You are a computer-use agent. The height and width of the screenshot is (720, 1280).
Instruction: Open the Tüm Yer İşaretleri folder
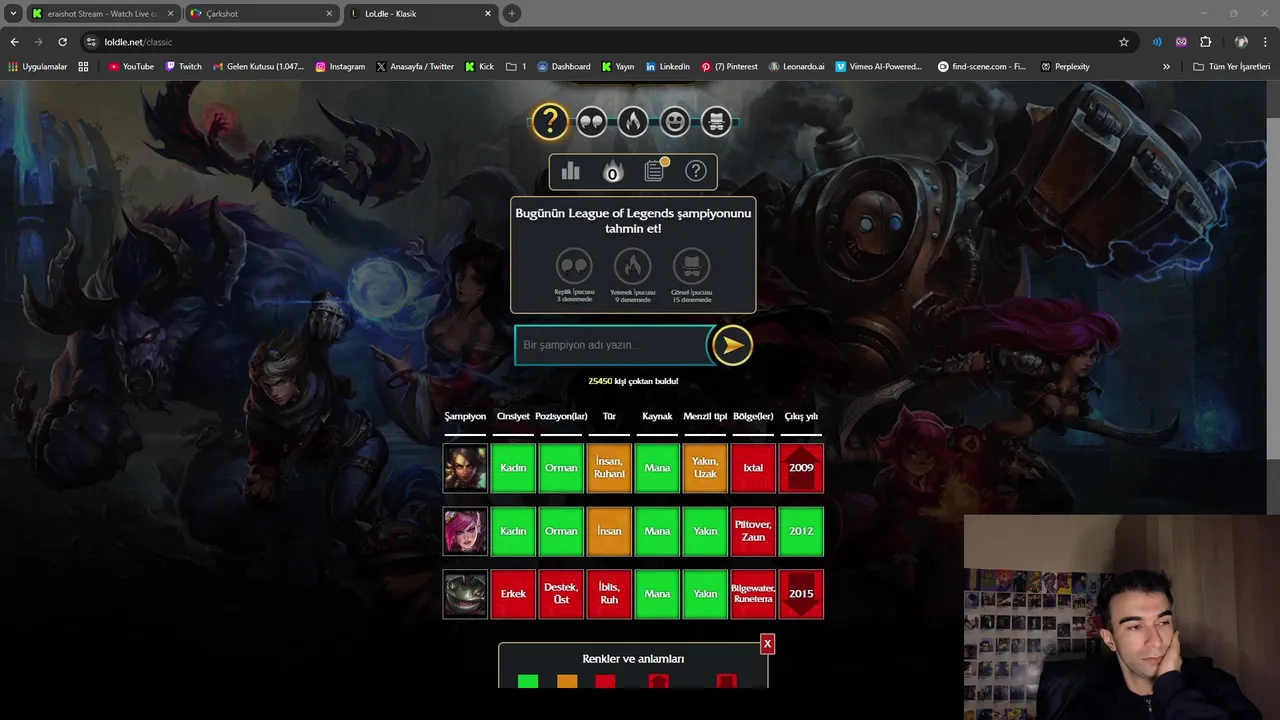click(1231, 67)
